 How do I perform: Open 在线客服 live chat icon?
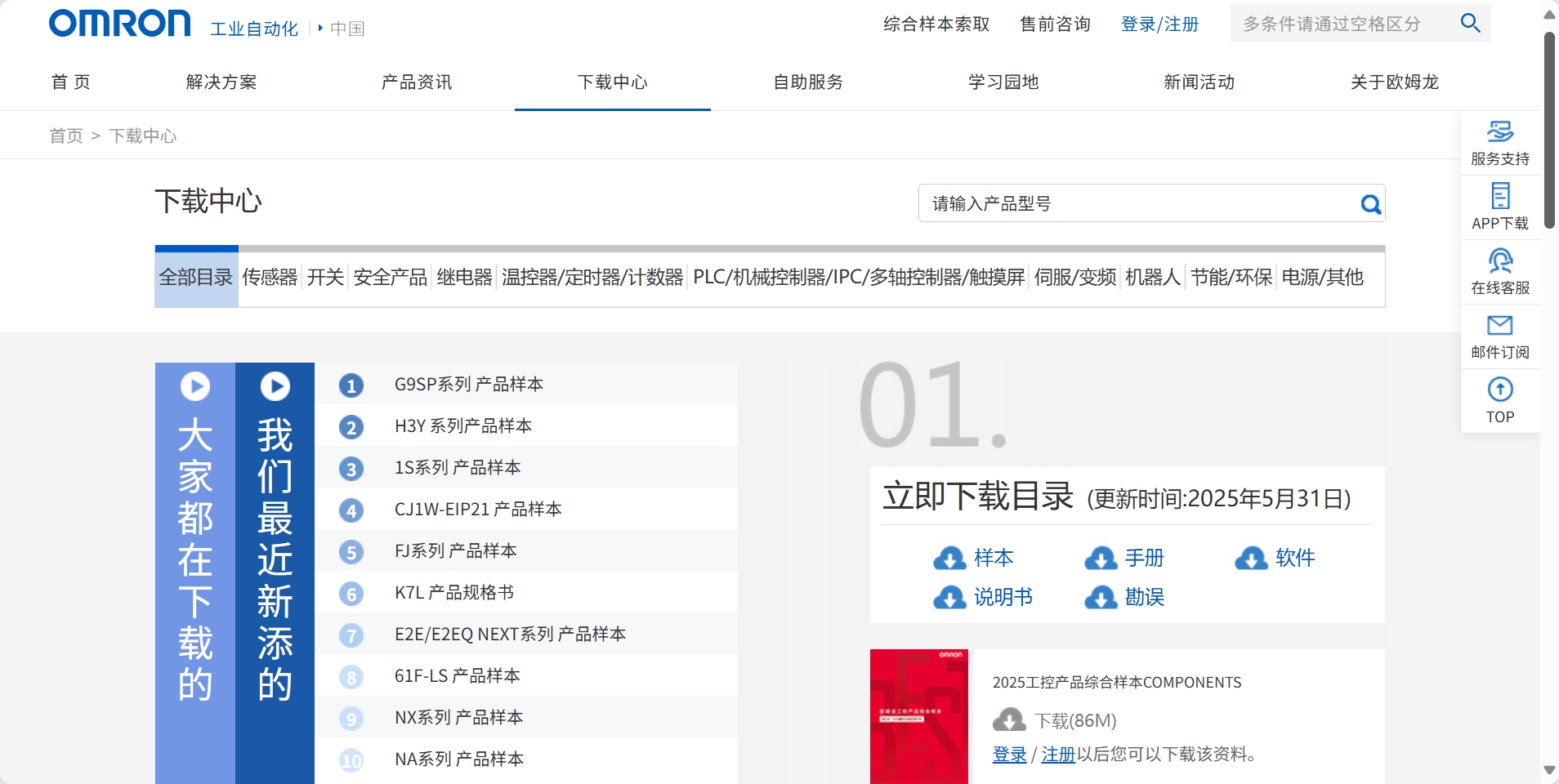(x=1499, y=261)
